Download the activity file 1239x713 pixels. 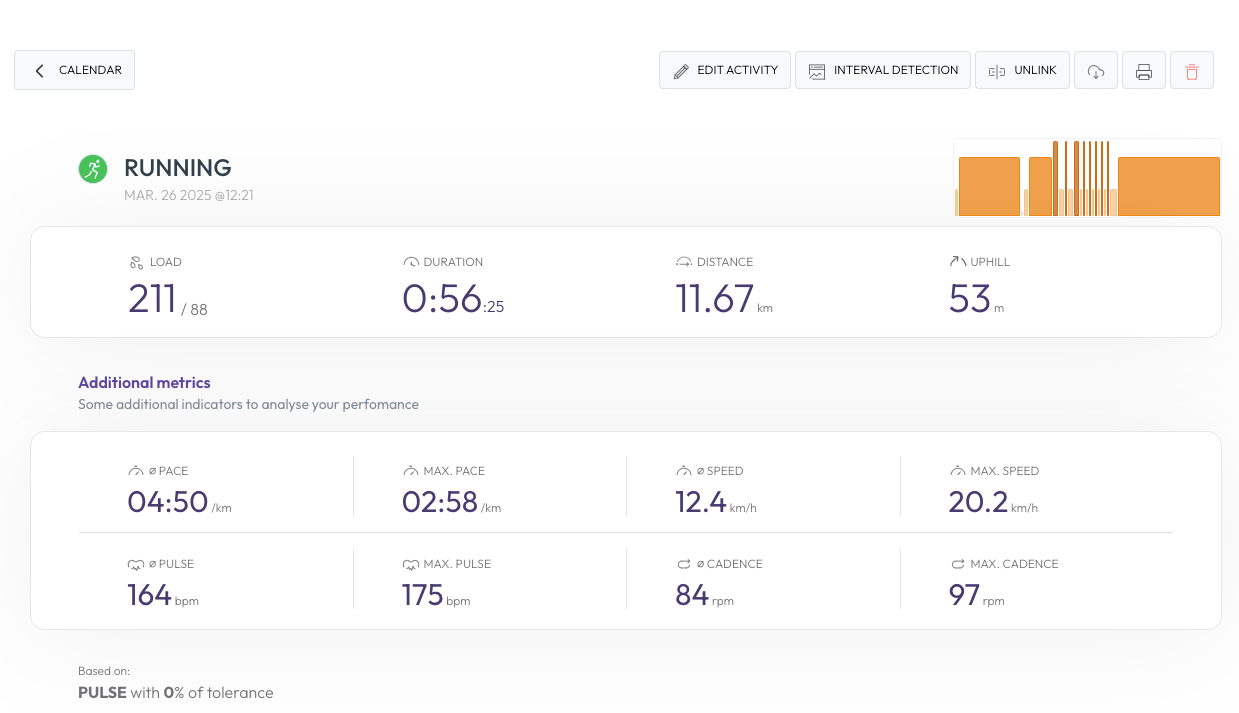(x=1096, y=71)
